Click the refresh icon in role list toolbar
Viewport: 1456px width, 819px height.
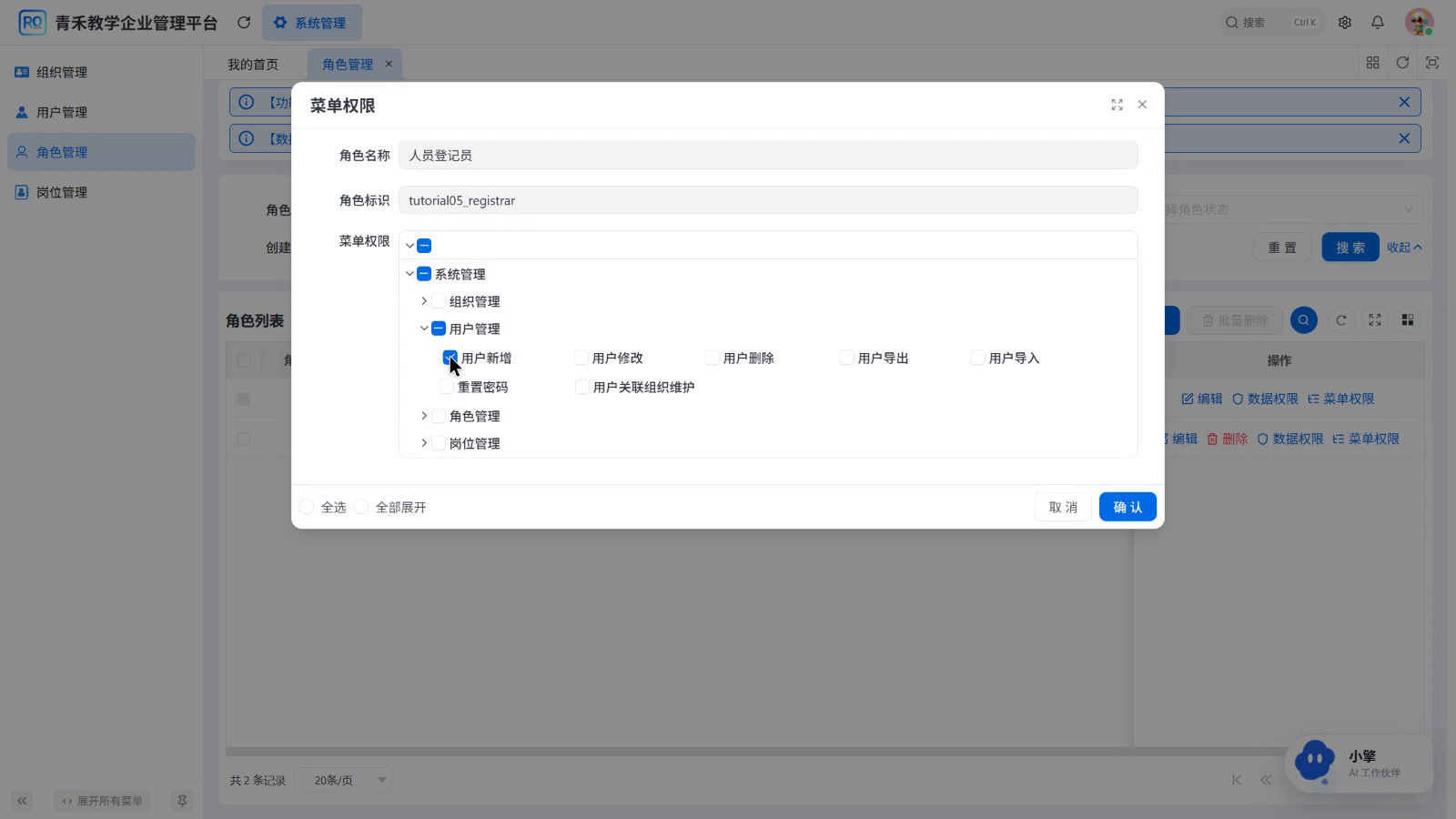coord(1341,320)
